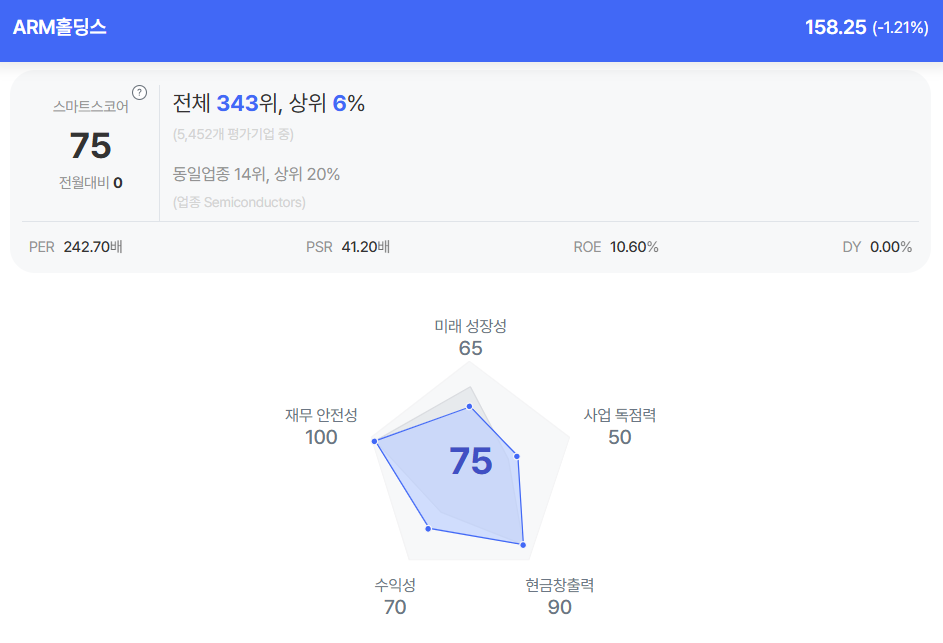Click the DY 0.00% metric

(x=877, y=247)
